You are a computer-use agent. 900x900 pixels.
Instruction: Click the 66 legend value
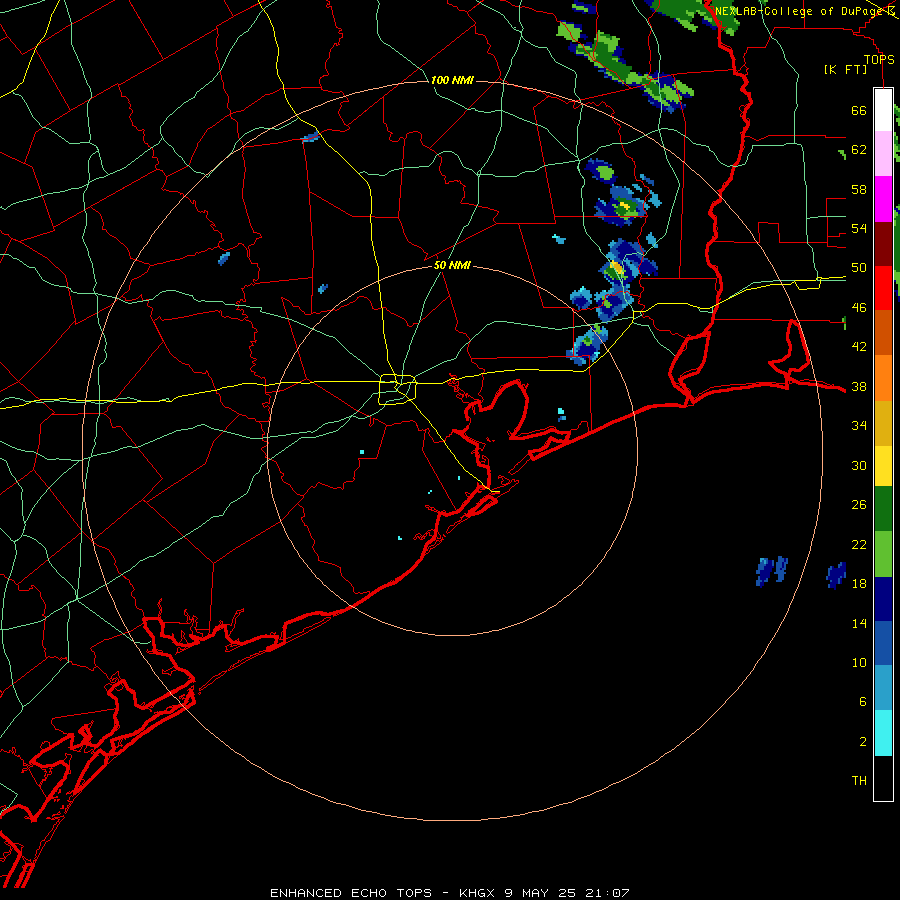click(859, 110)
